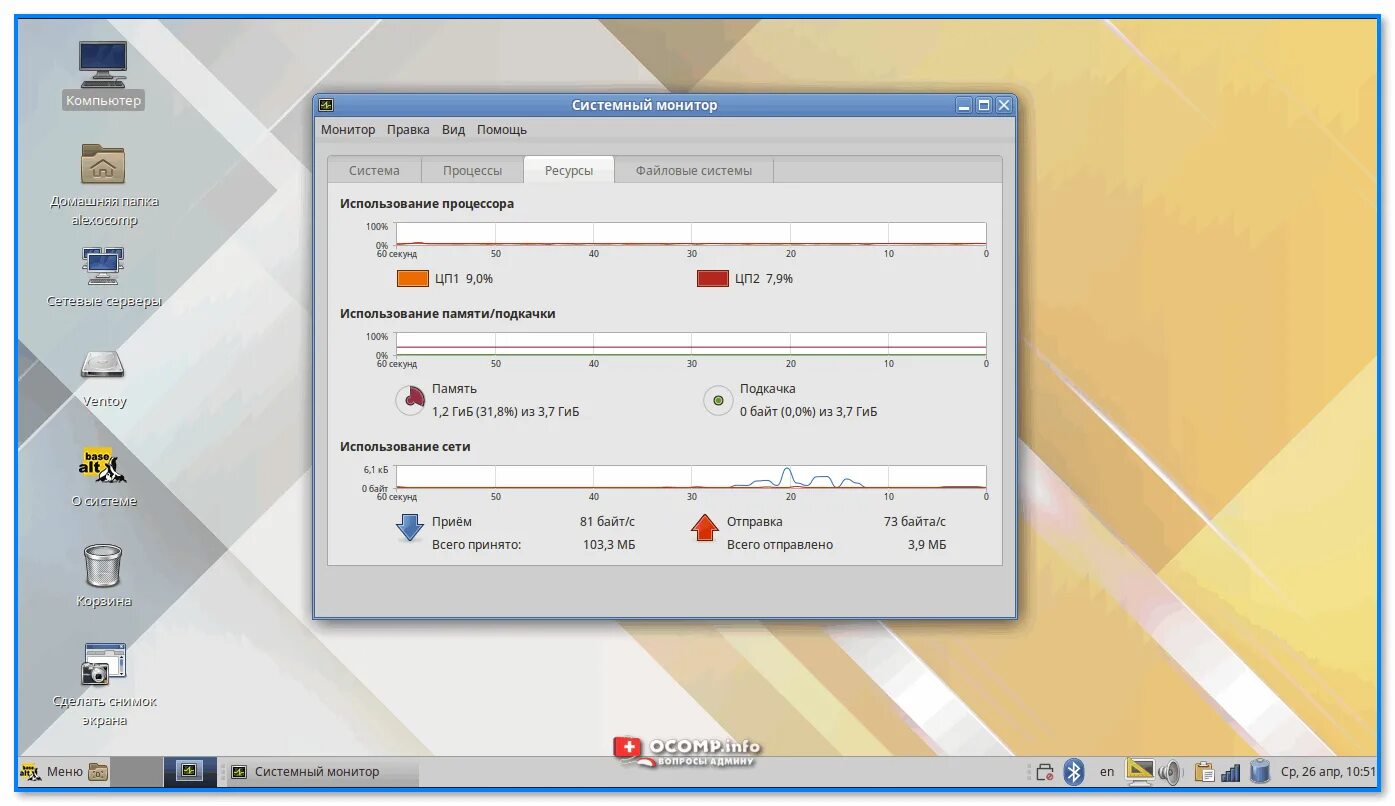Screen dimensions: 1395x806
Task: Click the CPU usage graph
Action: point(691,234)
